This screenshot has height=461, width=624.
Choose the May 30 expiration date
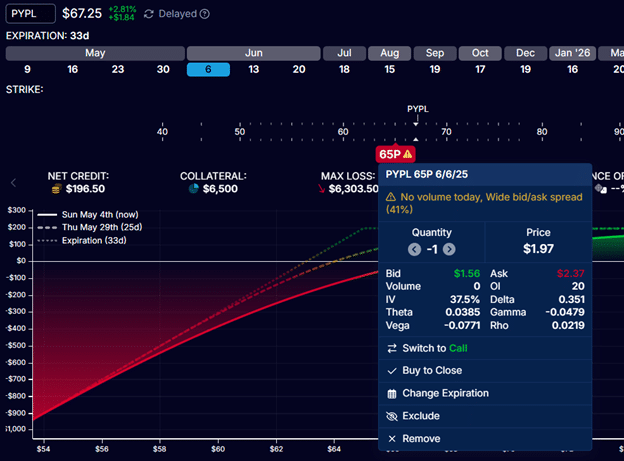click(163, 69)
